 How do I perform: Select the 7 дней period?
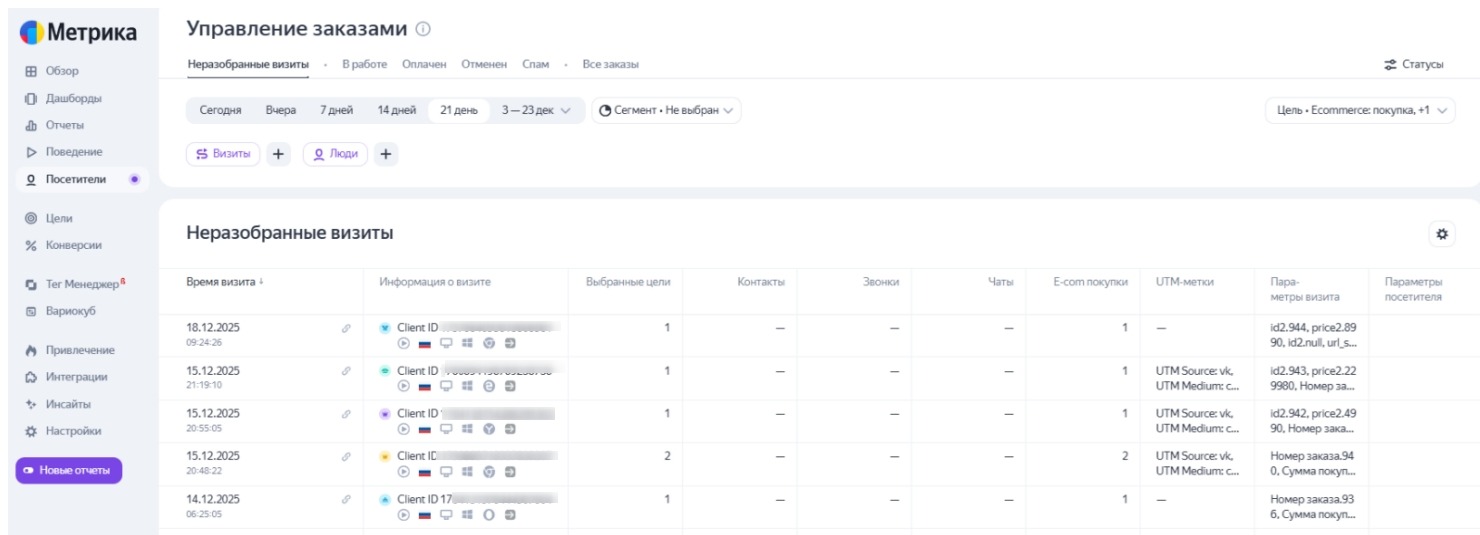336,110
